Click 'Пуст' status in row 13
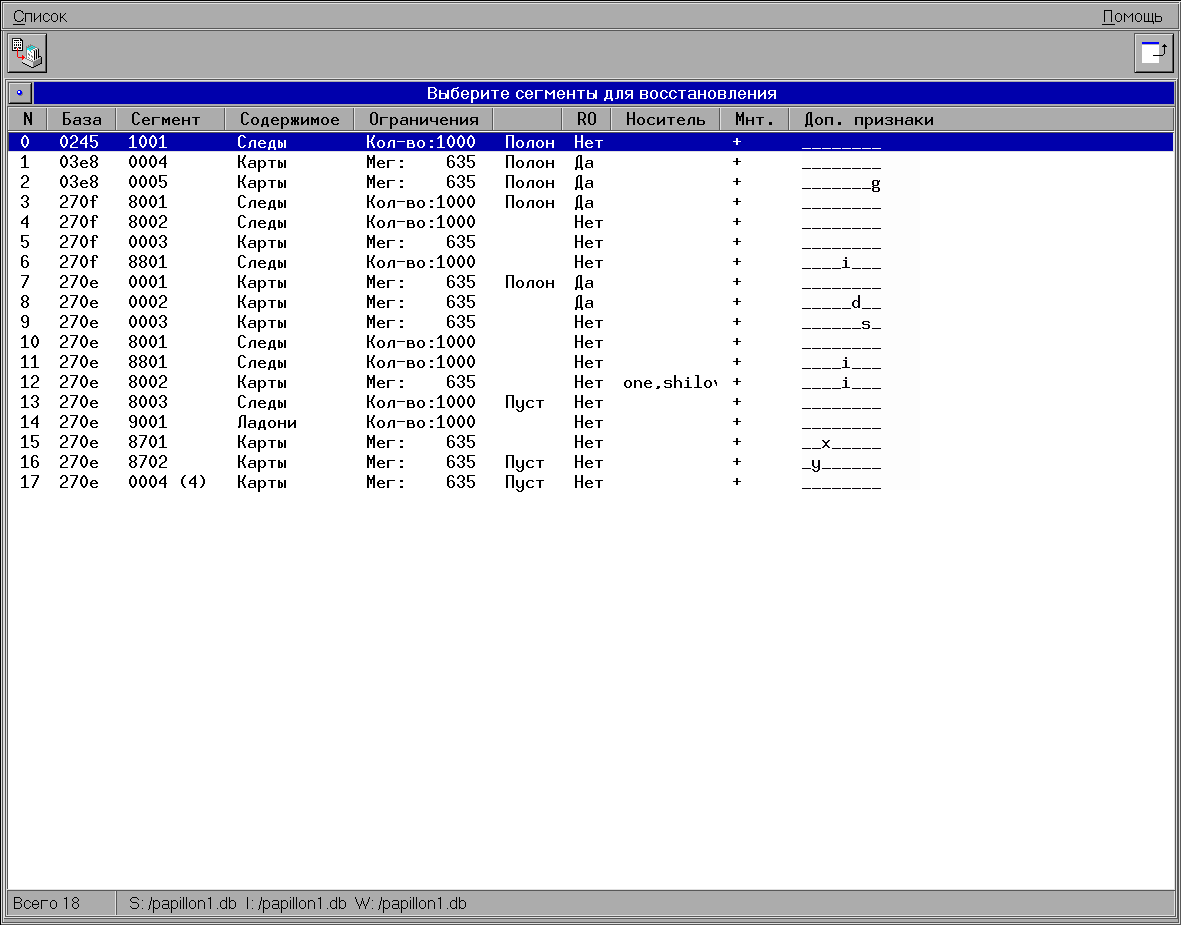The image size is (1181, 925). 524,402
